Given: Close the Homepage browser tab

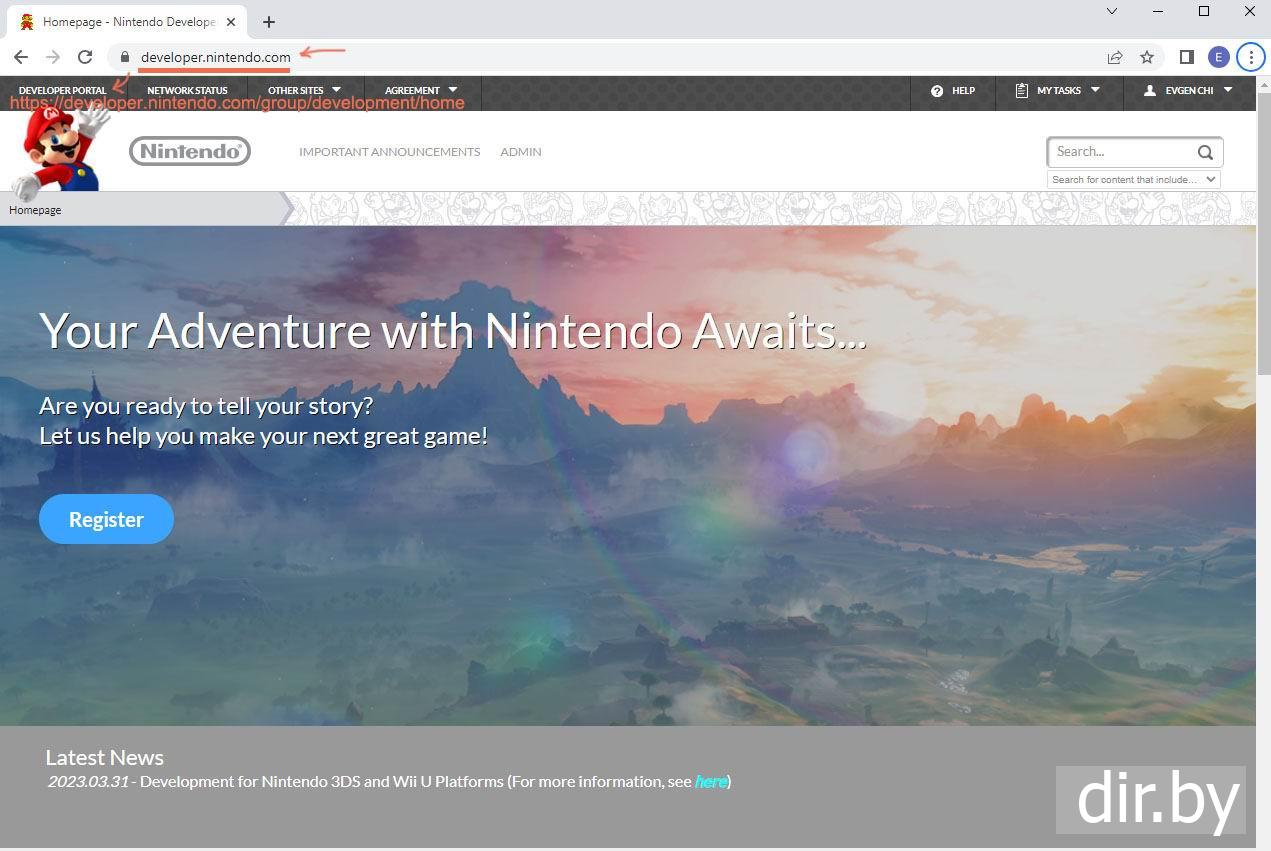Looking at the screenshot, I should click(231, 22).
